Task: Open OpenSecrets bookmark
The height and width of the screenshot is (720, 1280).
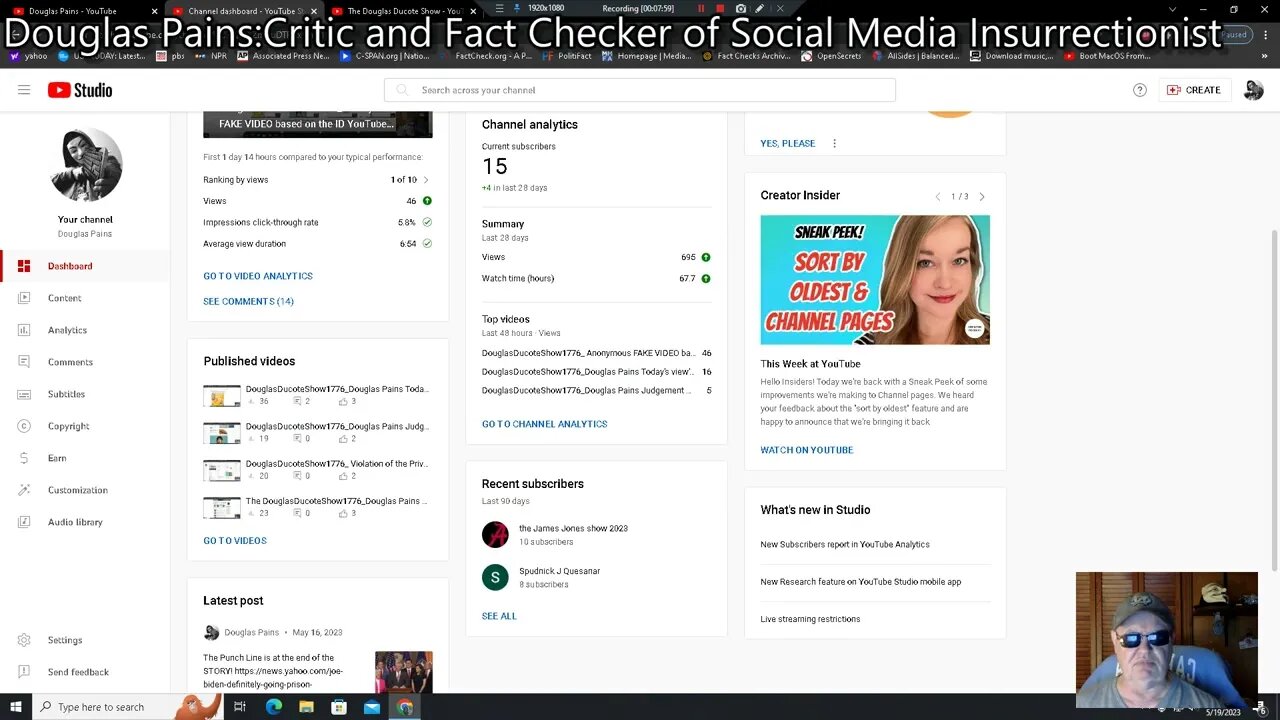Action: pos(832,56)
